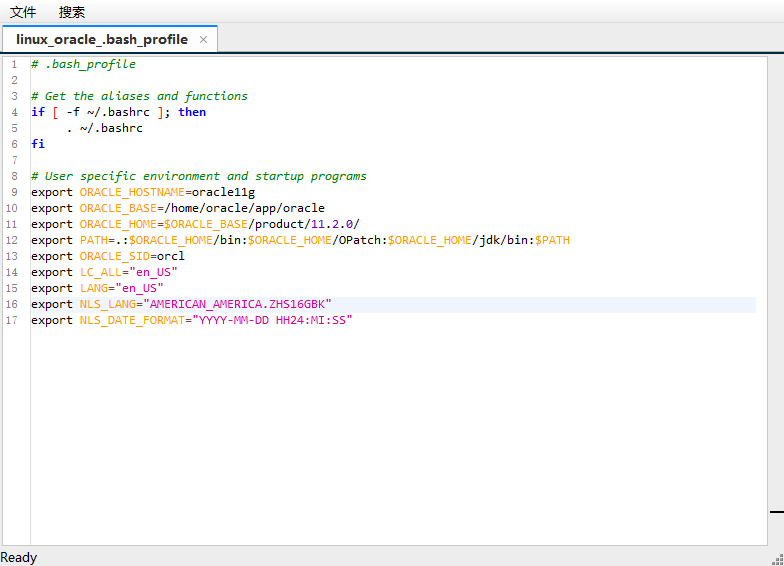The width and height of the screenshot is (784, 566).
Task: Click the Ready status bar text
Action: [x=19, y=557]
